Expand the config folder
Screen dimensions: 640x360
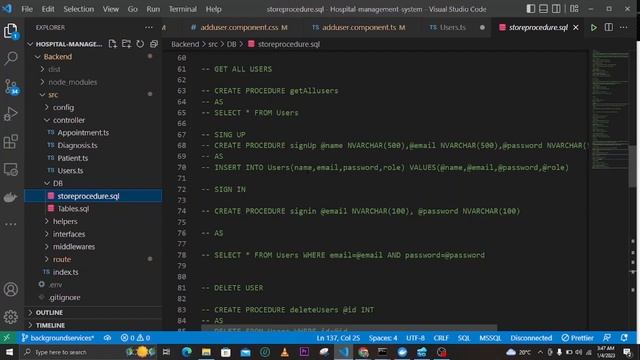tap(63, 107)
